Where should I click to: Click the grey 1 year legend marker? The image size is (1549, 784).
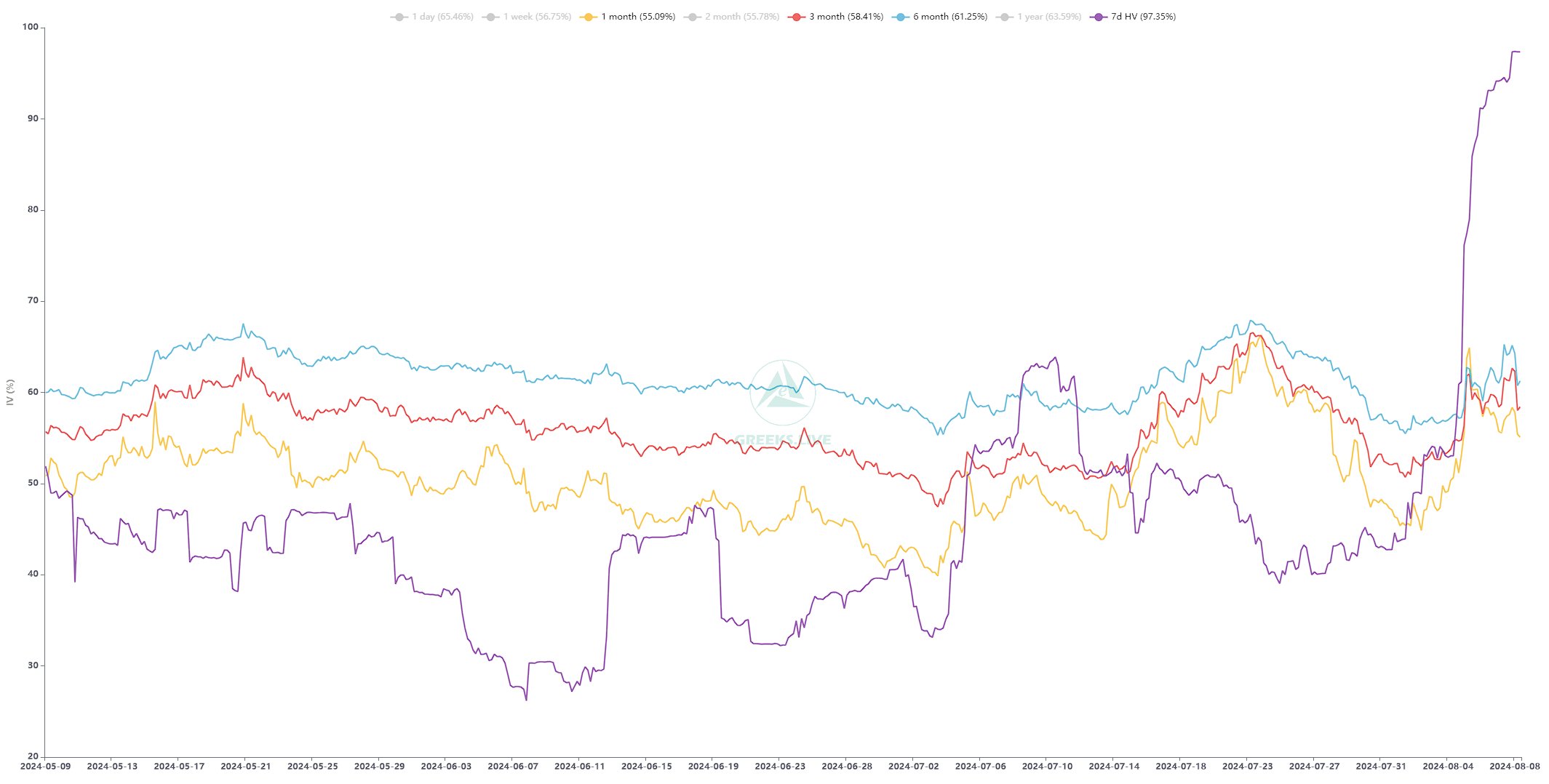coord(1003,17)
